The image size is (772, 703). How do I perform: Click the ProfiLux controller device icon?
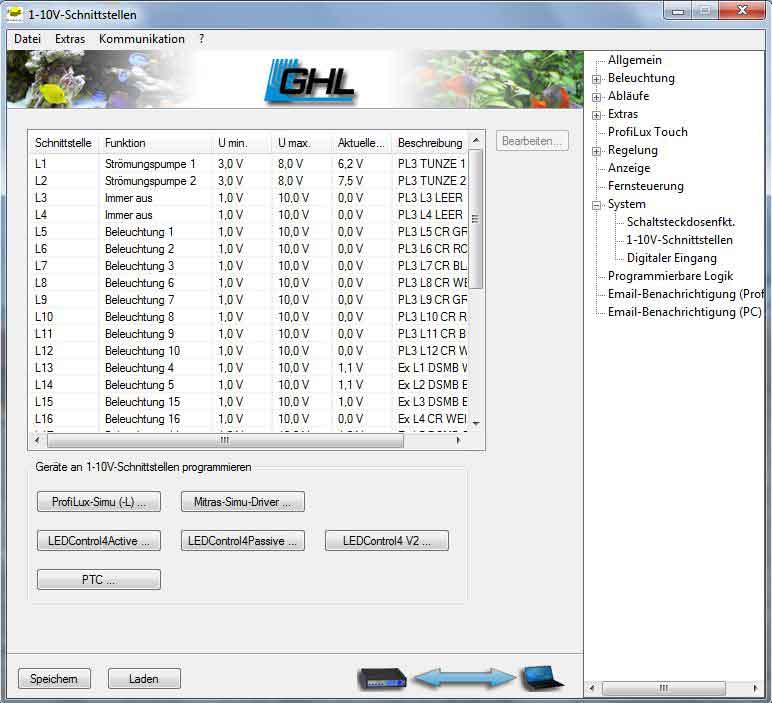[382, 678]
